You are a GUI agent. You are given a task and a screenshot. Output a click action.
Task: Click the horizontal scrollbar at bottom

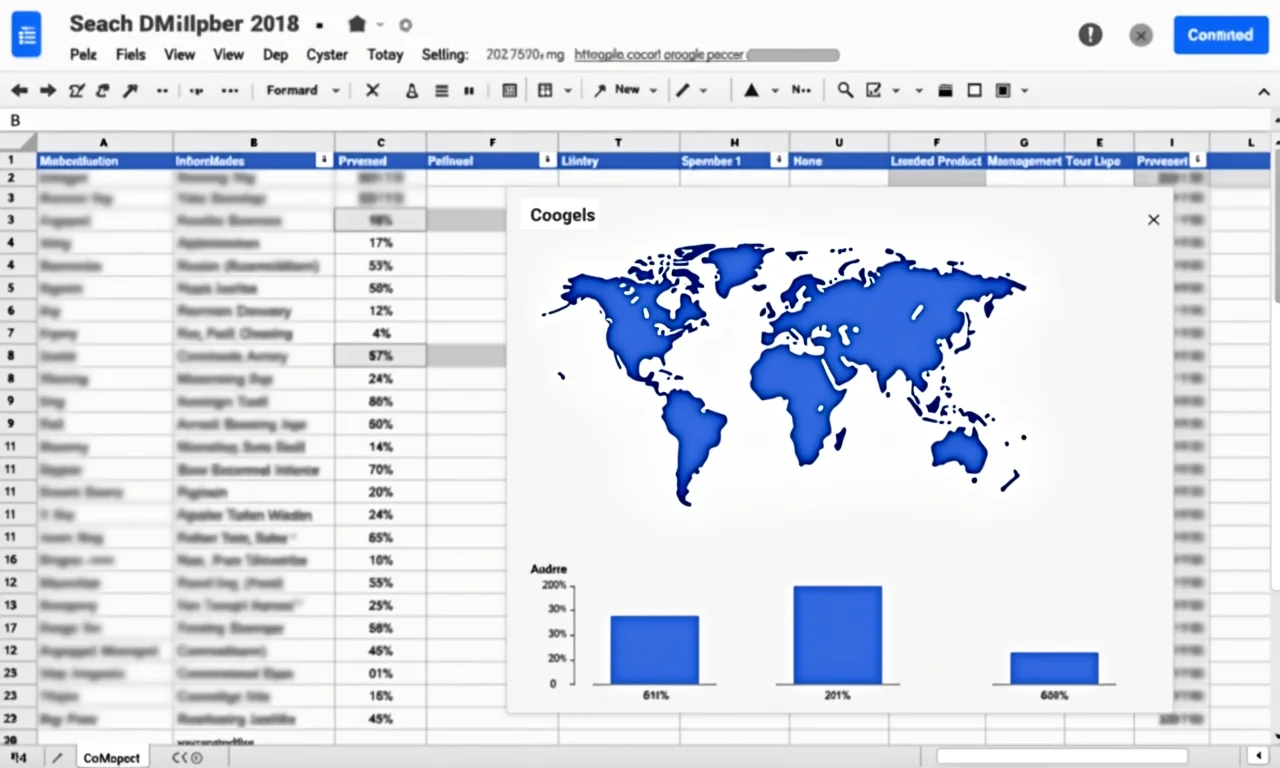pos(1061,756)
